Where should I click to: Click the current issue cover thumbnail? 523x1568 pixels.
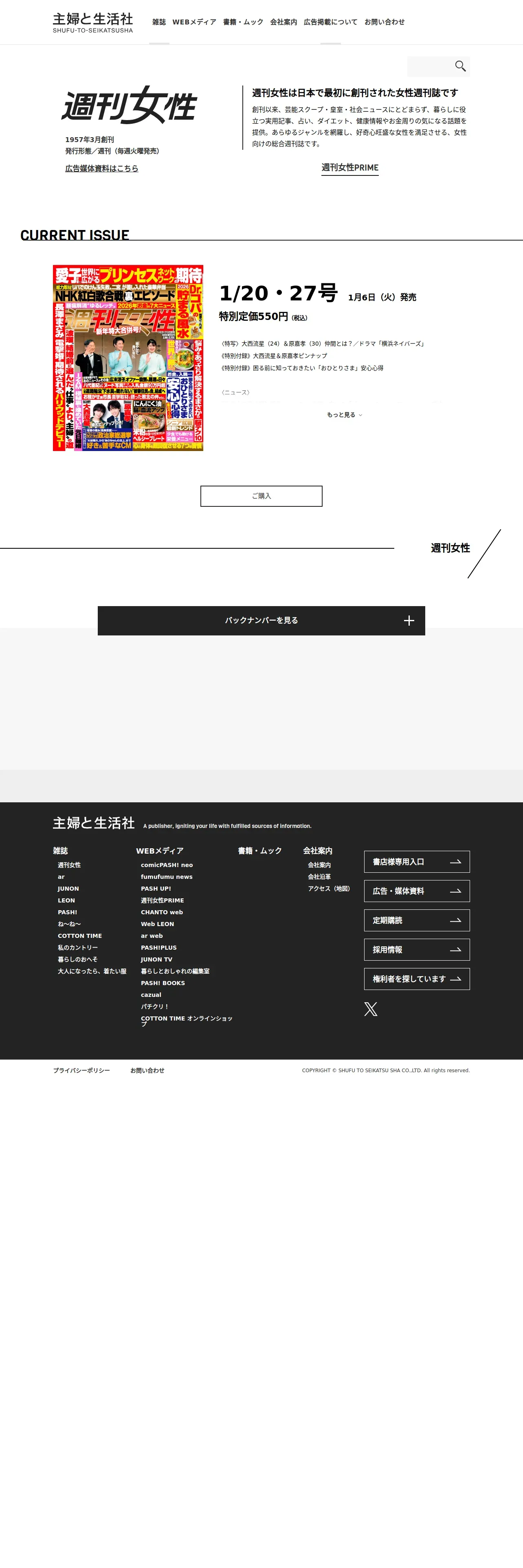(128, 358)
